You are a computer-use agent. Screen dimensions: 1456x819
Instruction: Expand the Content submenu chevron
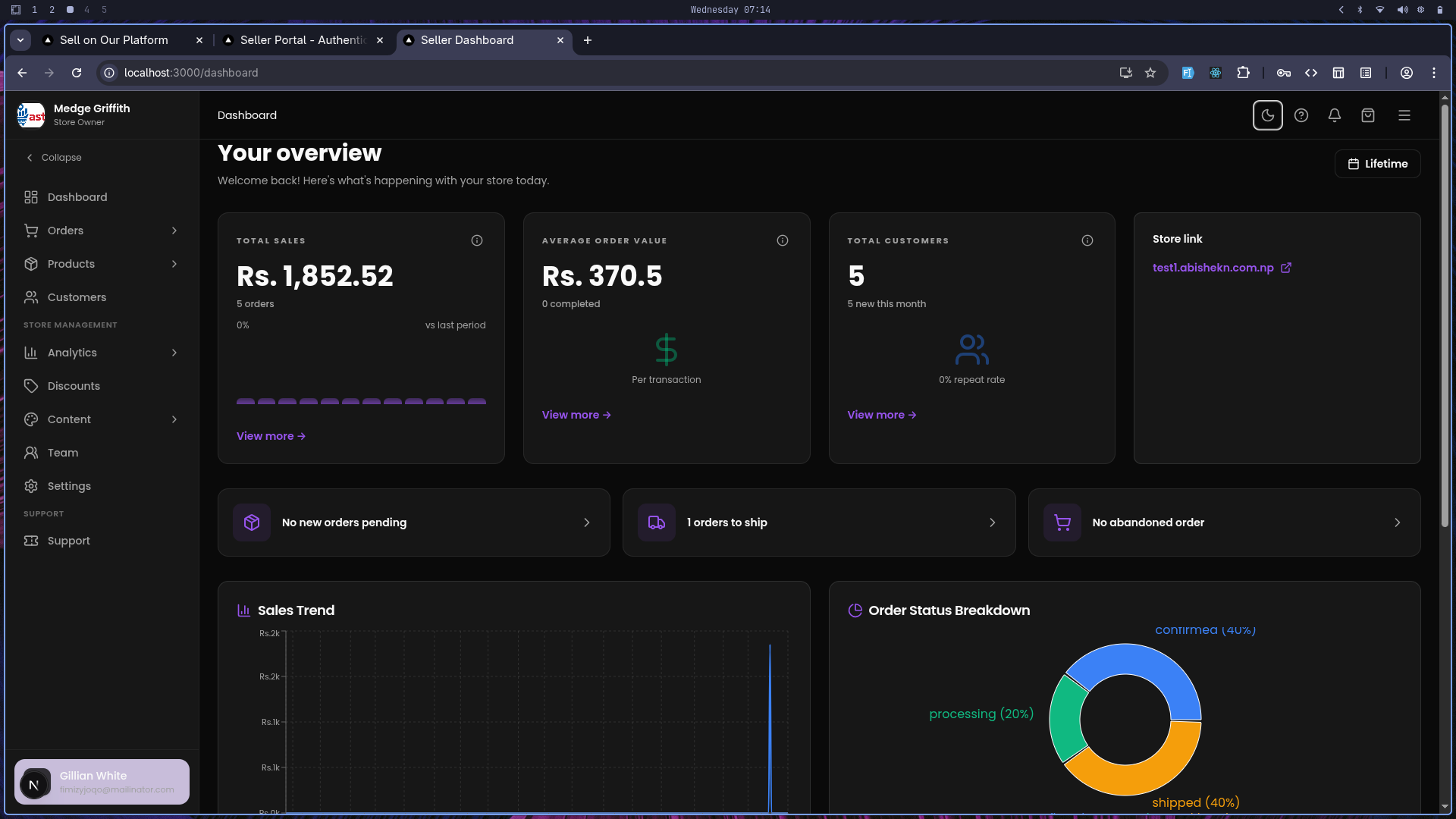click(x=174, y=419)
